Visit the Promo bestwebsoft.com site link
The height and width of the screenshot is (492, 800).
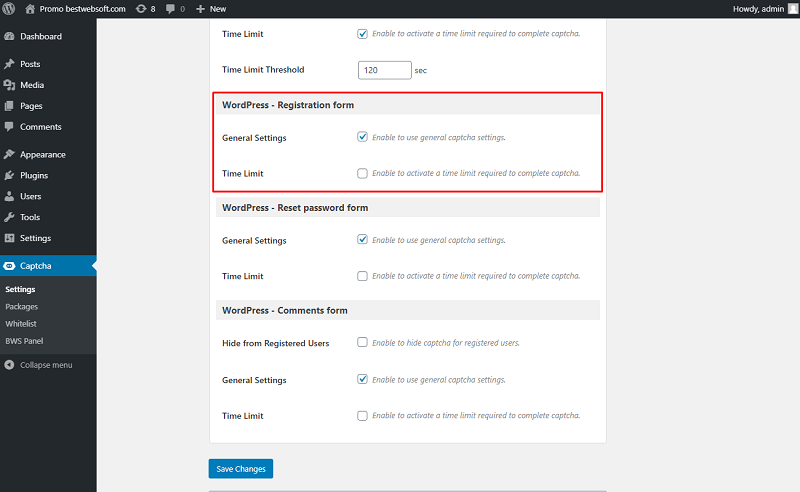pos(82,9)
